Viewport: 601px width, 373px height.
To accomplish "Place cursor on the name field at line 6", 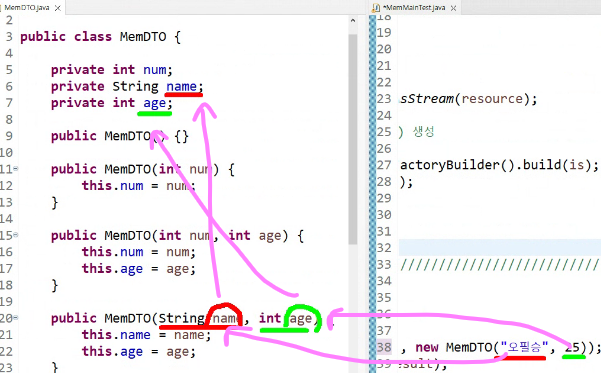I will pos(181,87).
